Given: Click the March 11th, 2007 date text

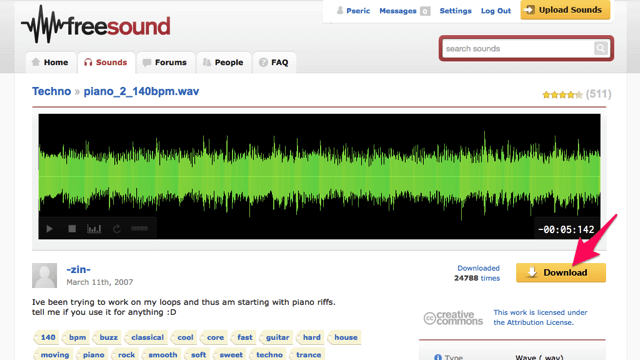Looking at the screenshot, I should click(x=100, y=282).
